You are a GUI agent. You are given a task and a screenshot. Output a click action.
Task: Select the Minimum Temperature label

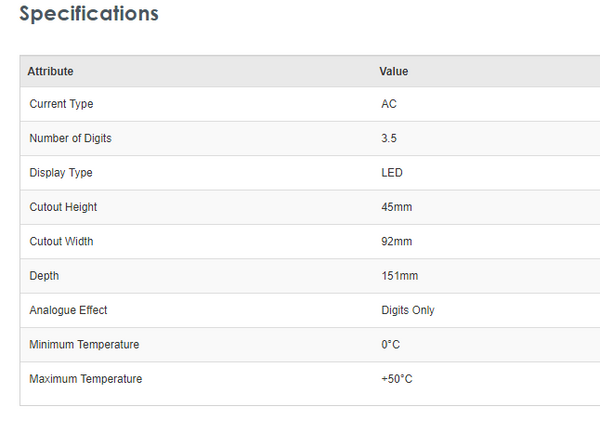84,345
